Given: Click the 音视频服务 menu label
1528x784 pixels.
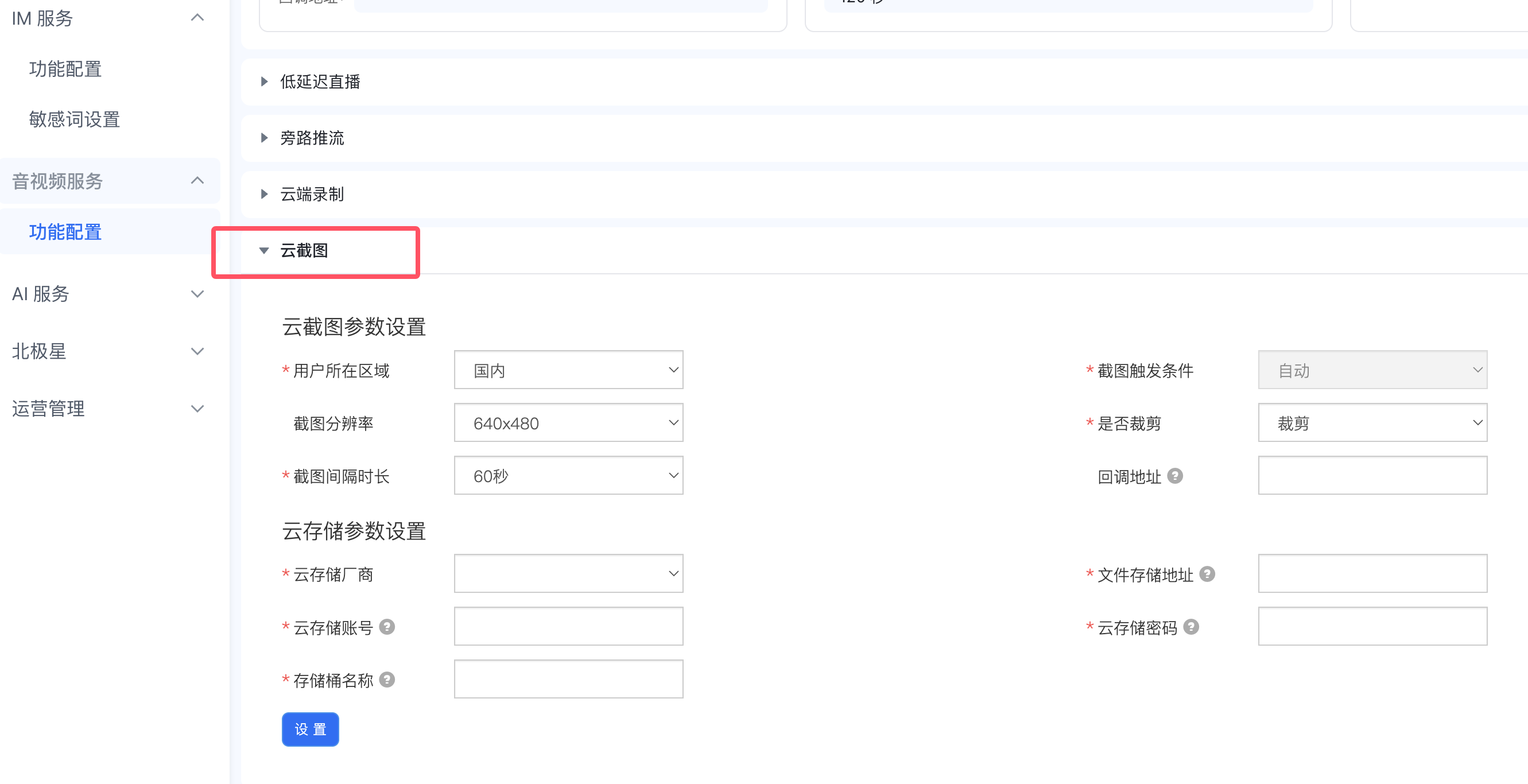Looking at the screenshot, I should pyautogui.click(x=57, y=181).
